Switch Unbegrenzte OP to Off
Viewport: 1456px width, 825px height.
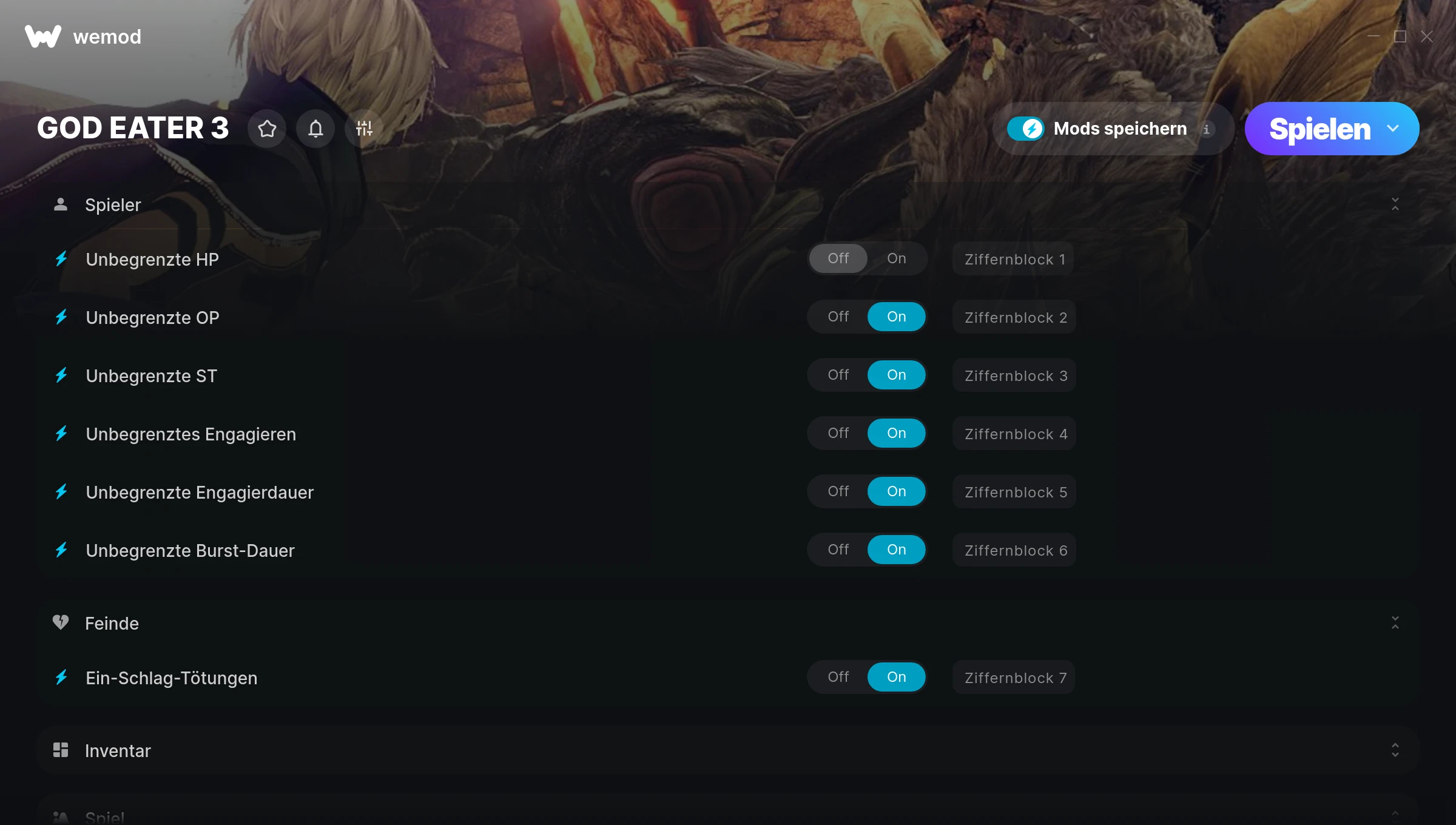838,317
